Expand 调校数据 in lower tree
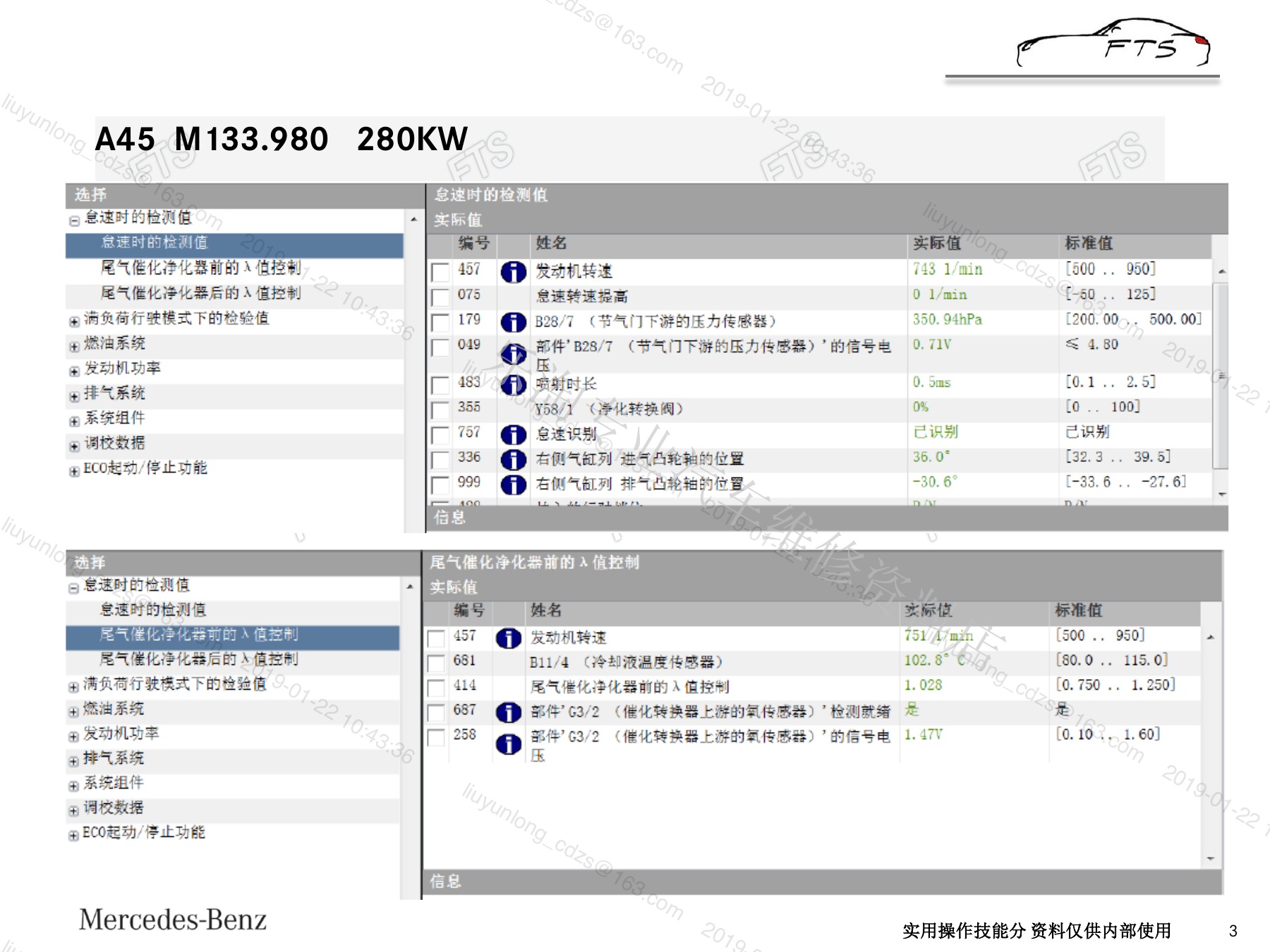1270x952 pixels. (x=73, y=811)
